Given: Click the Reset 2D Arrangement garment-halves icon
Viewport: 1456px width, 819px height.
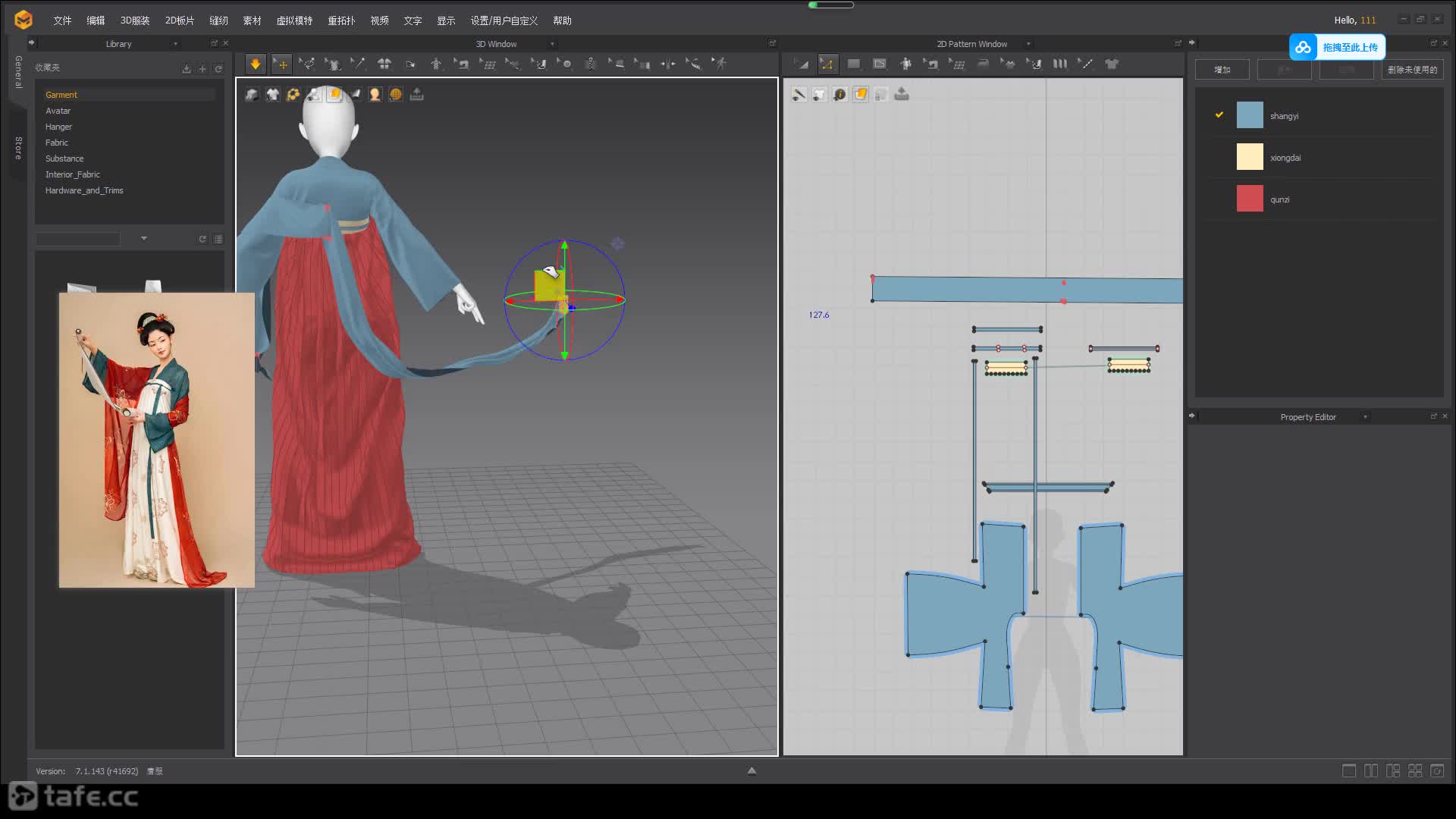Looking at the screenshot, I should tap(384, 64).
